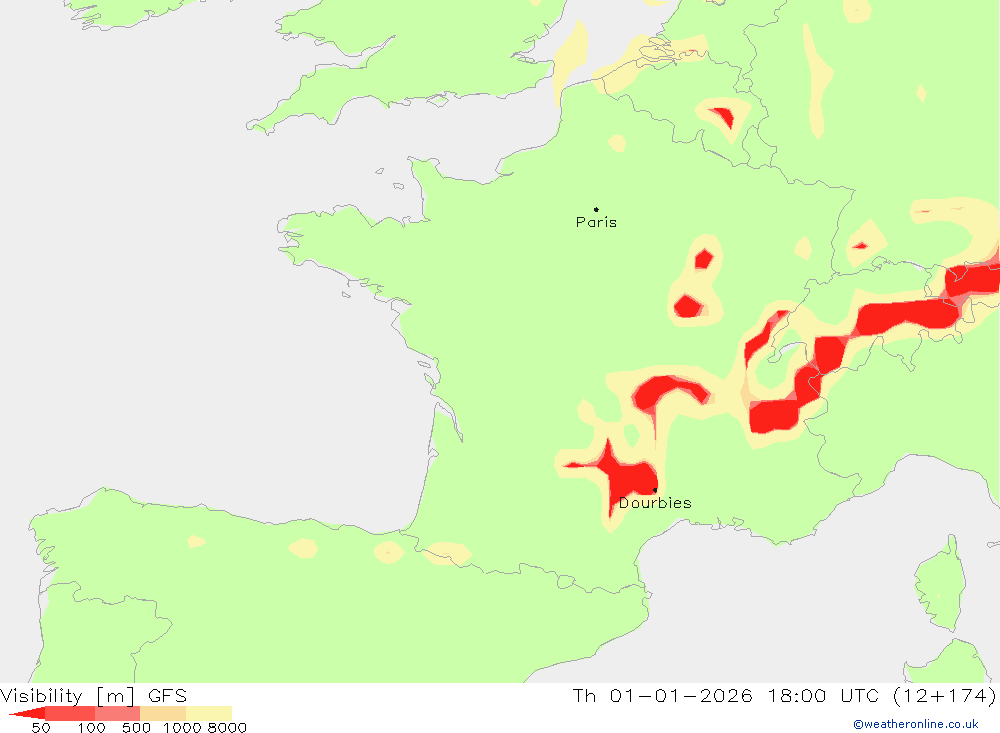
Task: Click the darkest red legend arrow swatch
Action: 27,713
